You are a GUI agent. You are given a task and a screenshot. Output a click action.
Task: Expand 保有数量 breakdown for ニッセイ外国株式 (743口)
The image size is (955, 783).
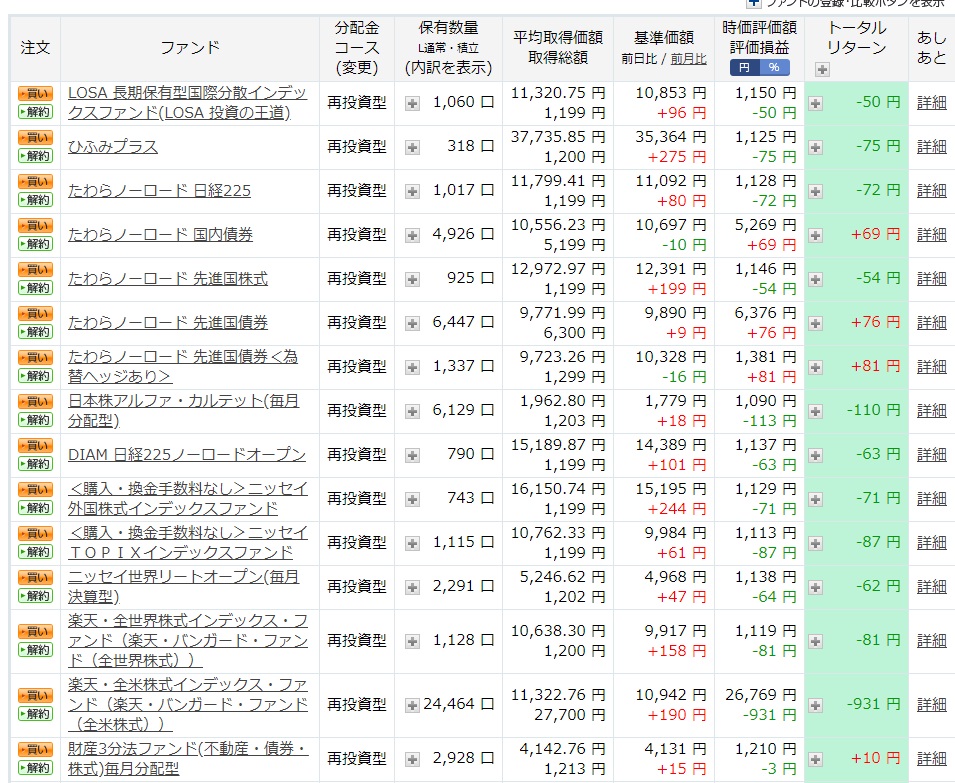click(412, 499)
